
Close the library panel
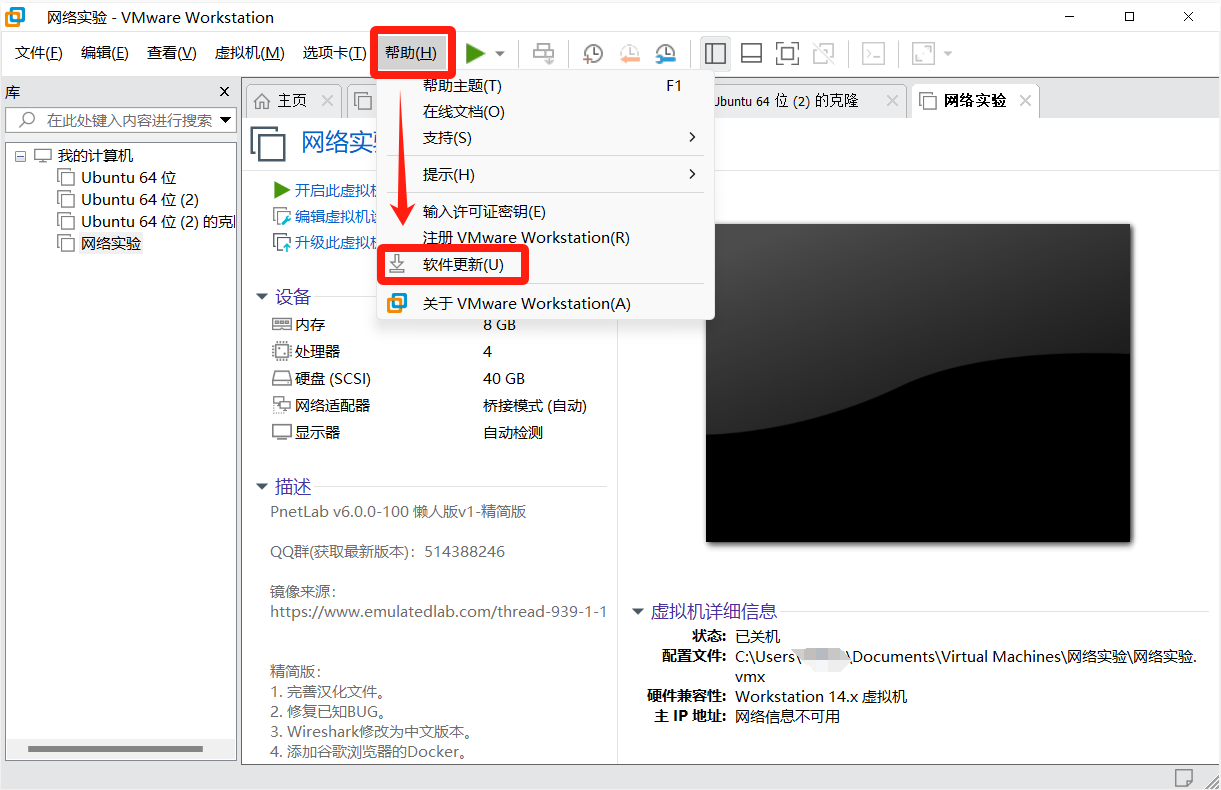click(x=225, y=92)
